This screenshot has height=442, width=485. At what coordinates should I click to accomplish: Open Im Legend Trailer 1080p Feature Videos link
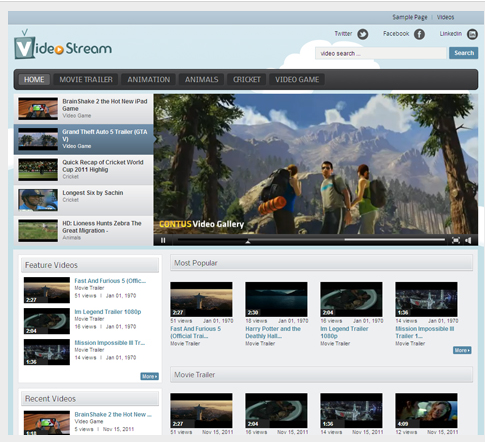[x=108, y=312]
